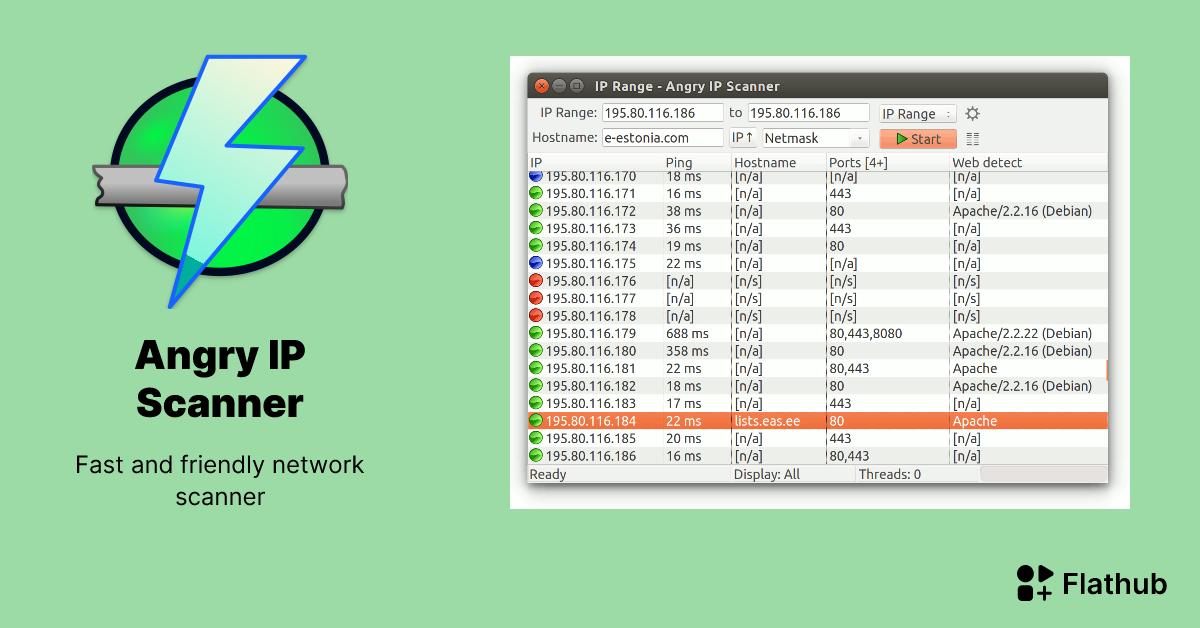
Task: Click the red status dot for 195.80.116.176
Action: [536, 281]
